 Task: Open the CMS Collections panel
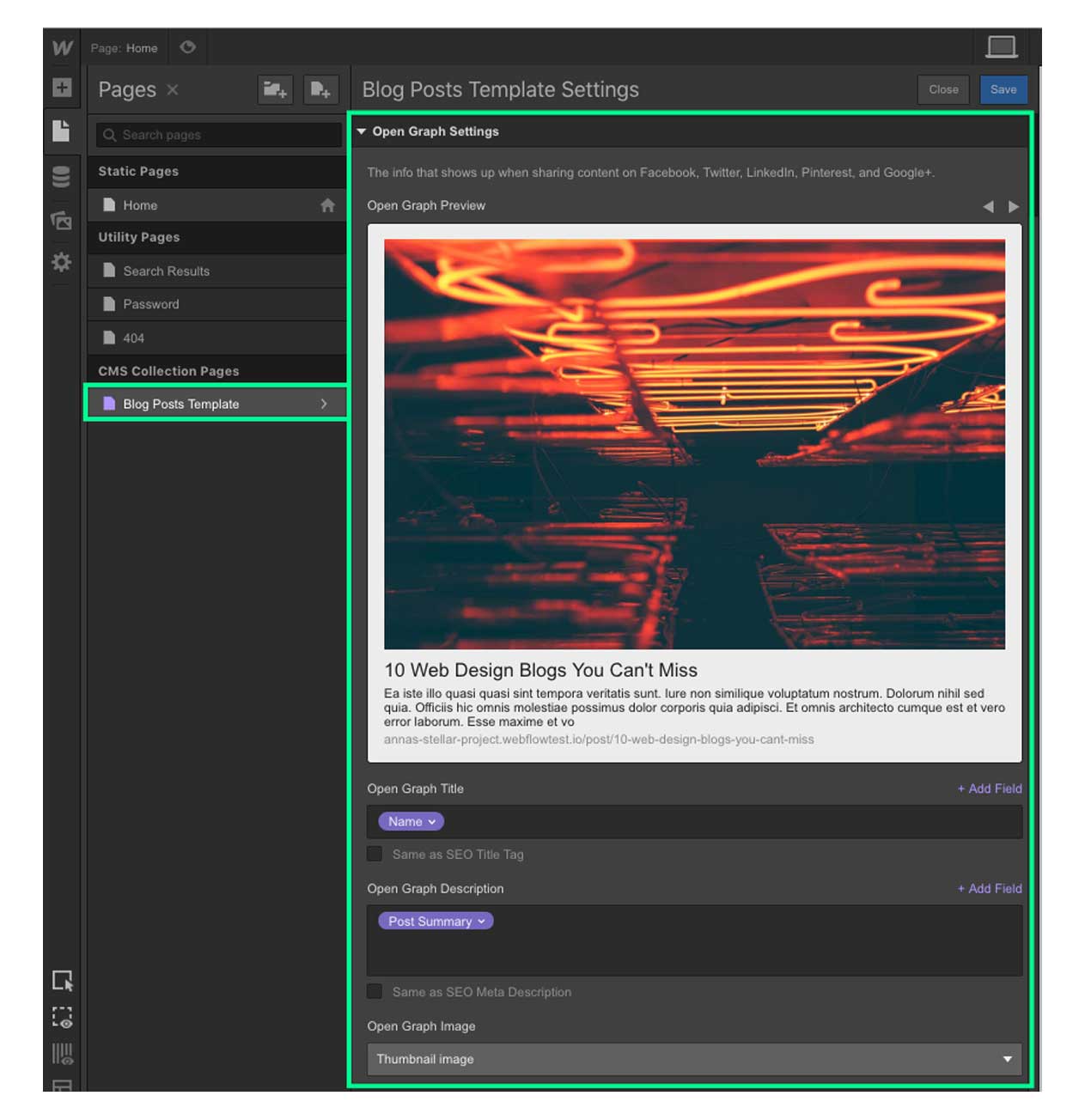point(61,177)
